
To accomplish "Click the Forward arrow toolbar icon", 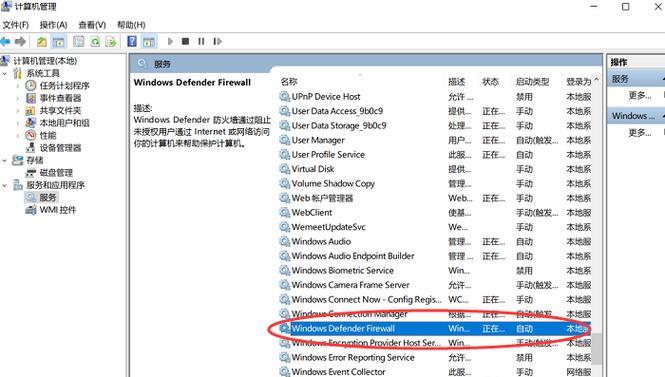I will click(20, 42).
